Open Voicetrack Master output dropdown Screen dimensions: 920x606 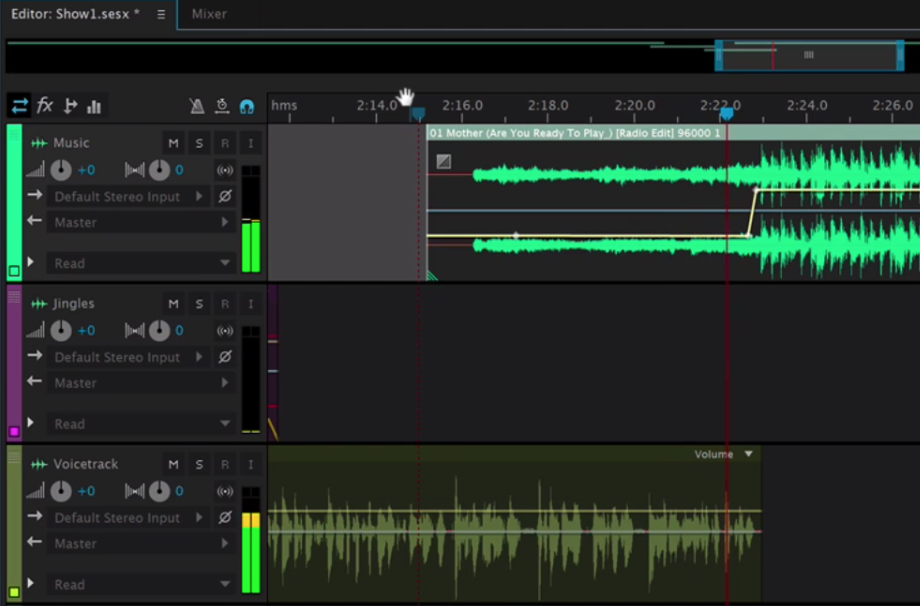(x=141, y=544)
